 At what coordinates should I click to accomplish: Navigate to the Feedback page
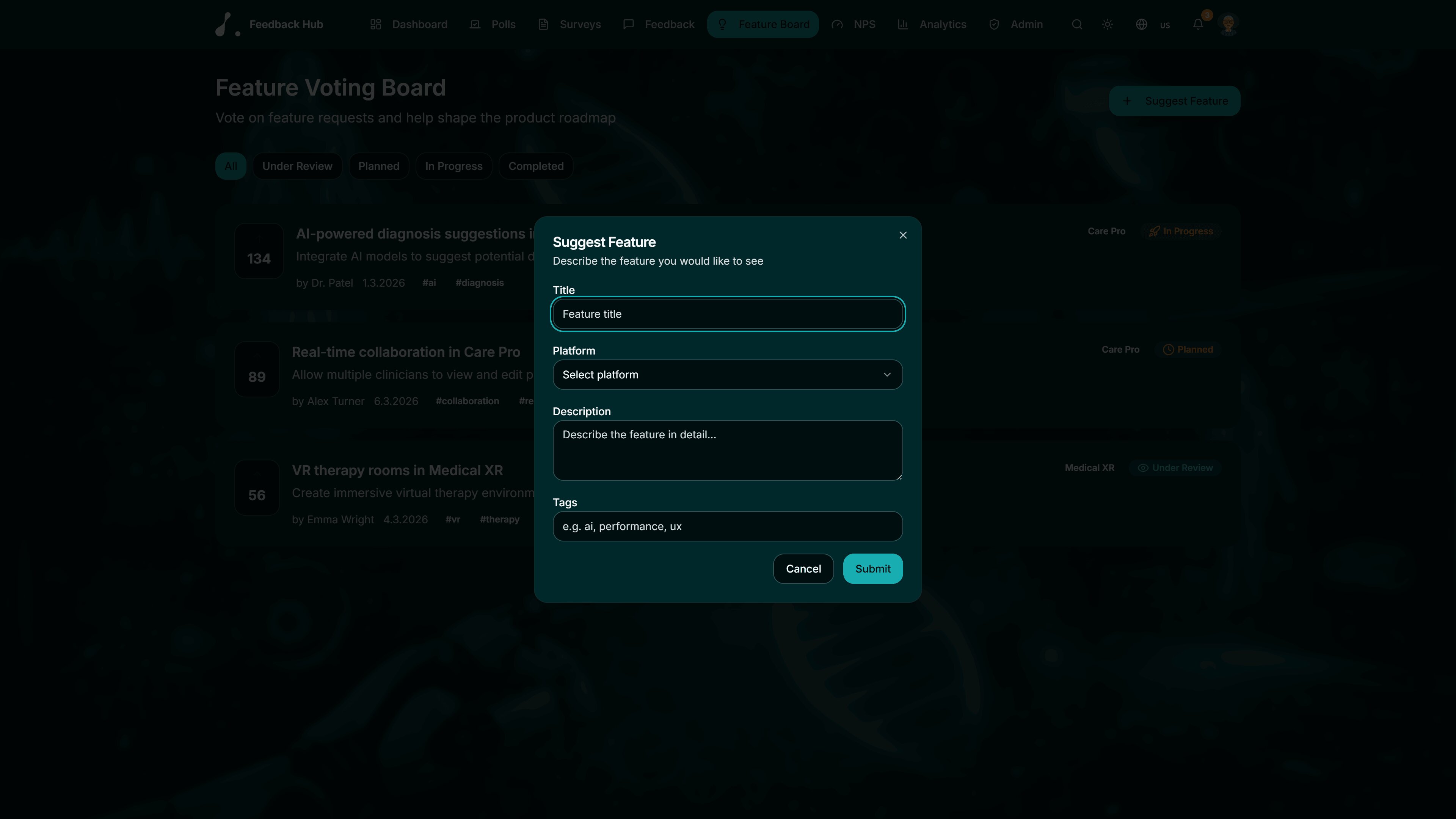pyautogui.click(x=659, y=24)
